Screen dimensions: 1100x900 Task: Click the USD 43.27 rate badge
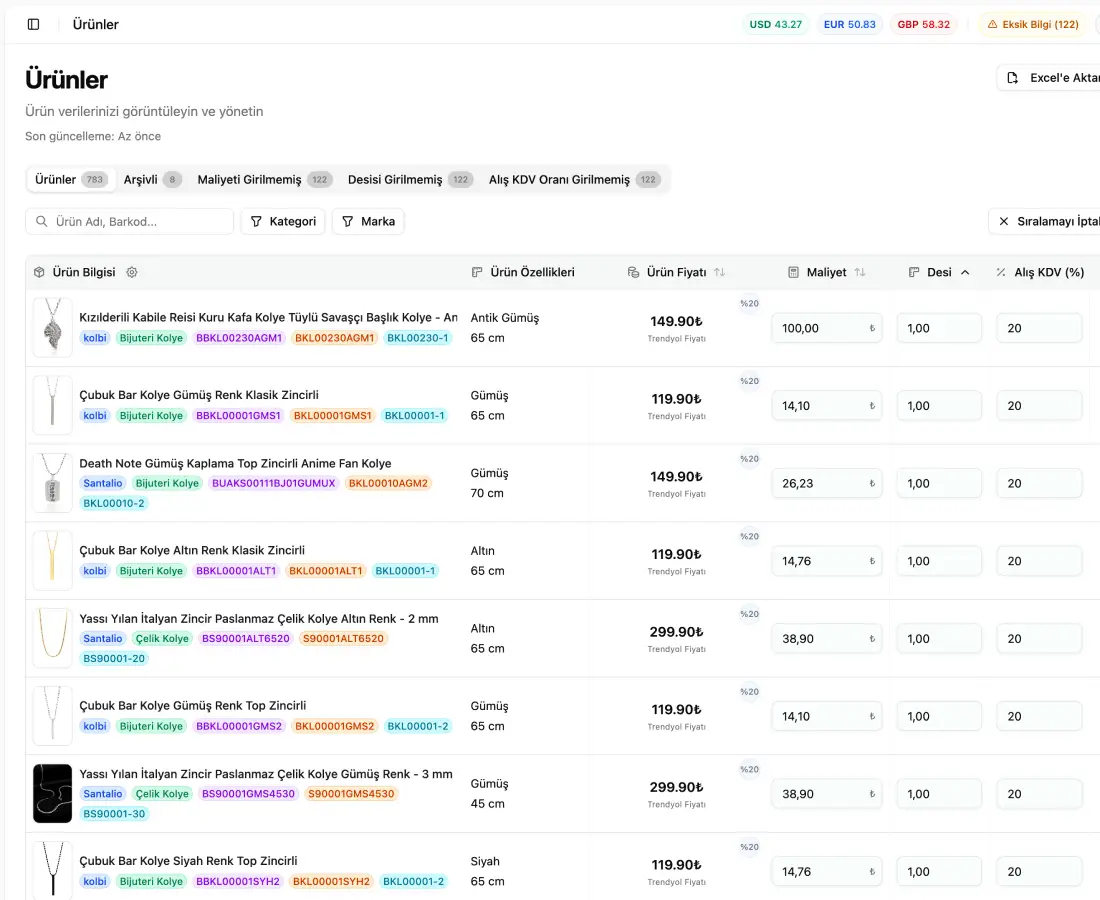coord(775,25)
